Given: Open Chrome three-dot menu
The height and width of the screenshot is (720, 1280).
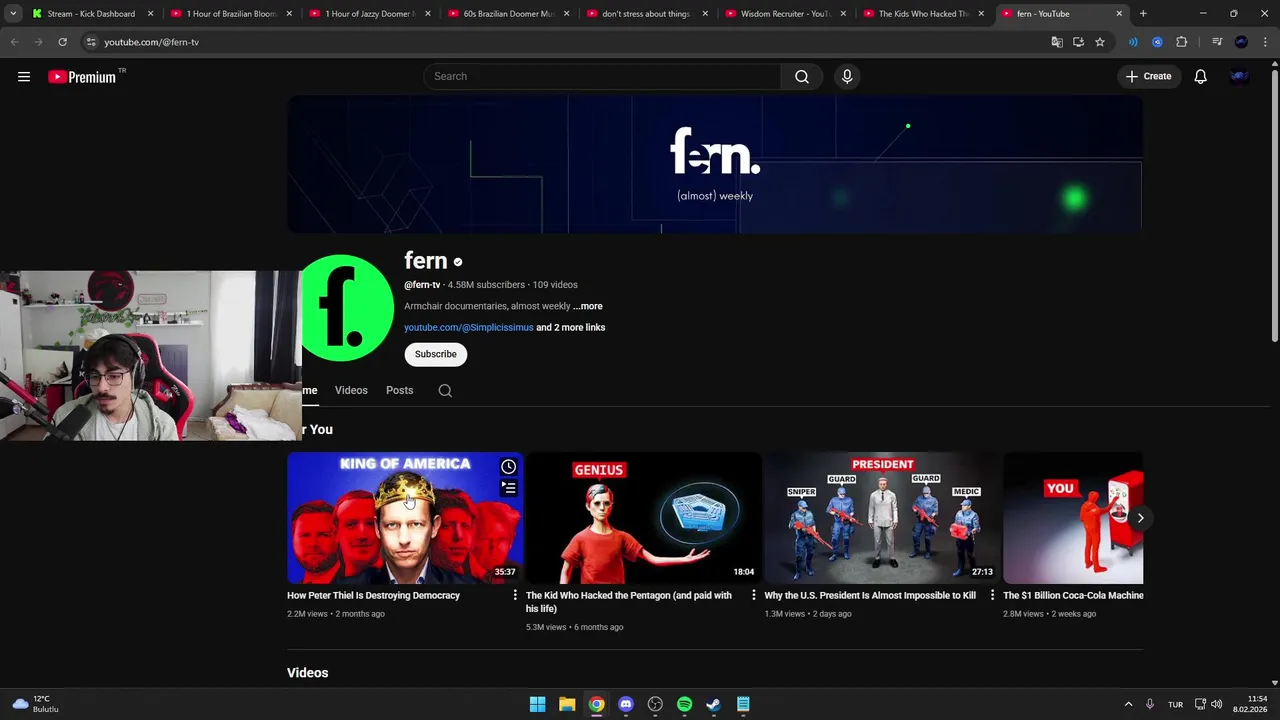Looking at the screenshot, I should click(1266, 42).
